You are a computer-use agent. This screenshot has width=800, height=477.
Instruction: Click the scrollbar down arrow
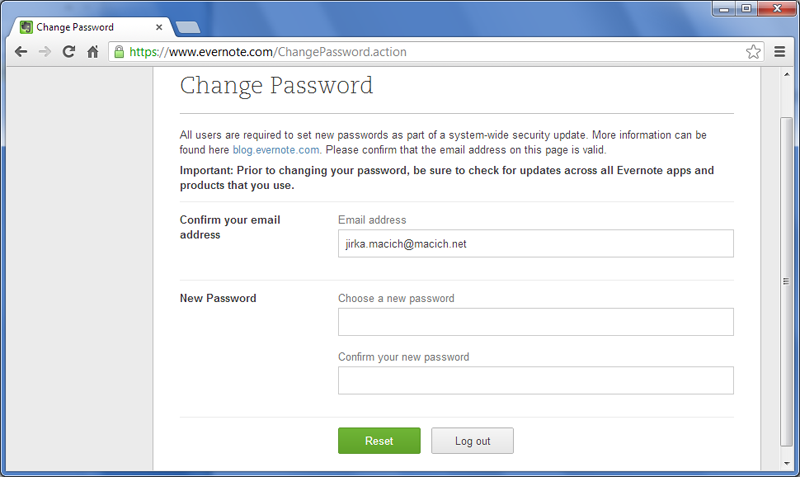point(786,468)
